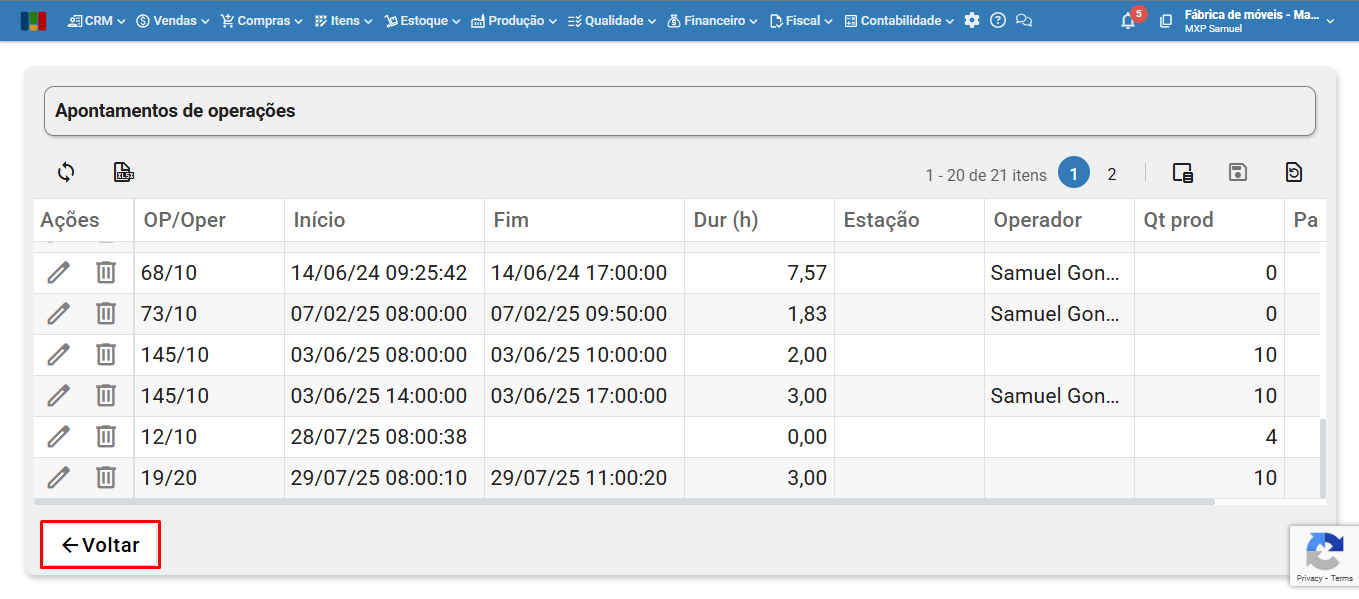Click the help question mark icon

[x=998, y=20]
